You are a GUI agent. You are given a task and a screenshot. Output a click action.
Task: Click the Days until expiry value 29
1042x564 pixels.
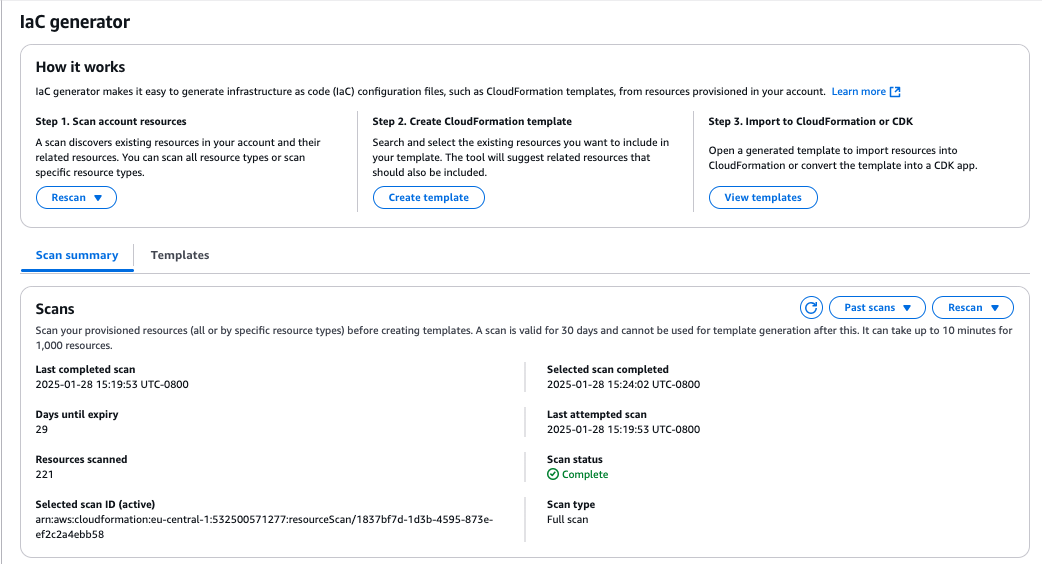point(42,429)
